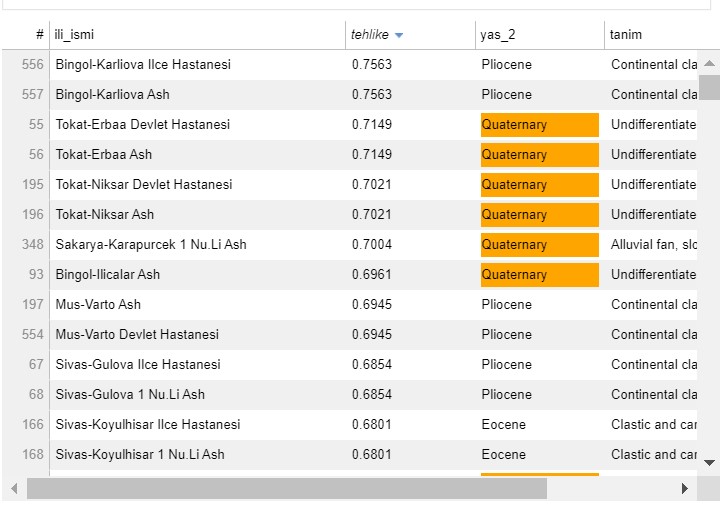Sort by the tanim column header
720x508 pixels.
[626, 35]
